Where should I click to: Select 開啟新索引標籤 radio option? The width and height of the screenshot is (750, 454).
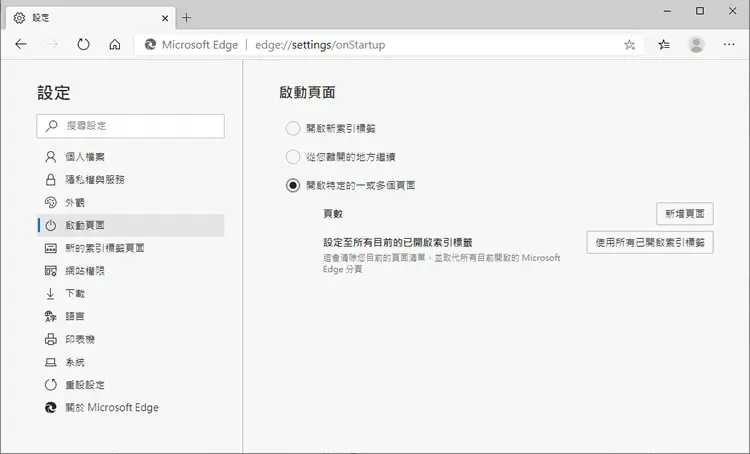coord(293,128)
